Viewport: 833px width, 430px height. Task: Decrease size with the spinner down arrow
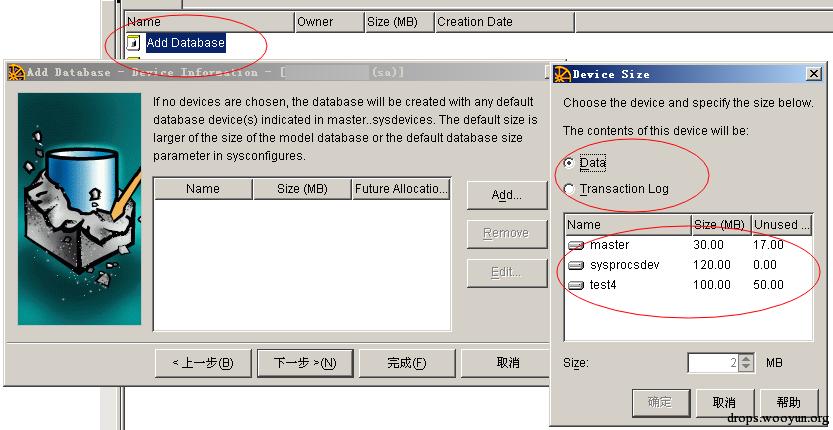[746, 367]
